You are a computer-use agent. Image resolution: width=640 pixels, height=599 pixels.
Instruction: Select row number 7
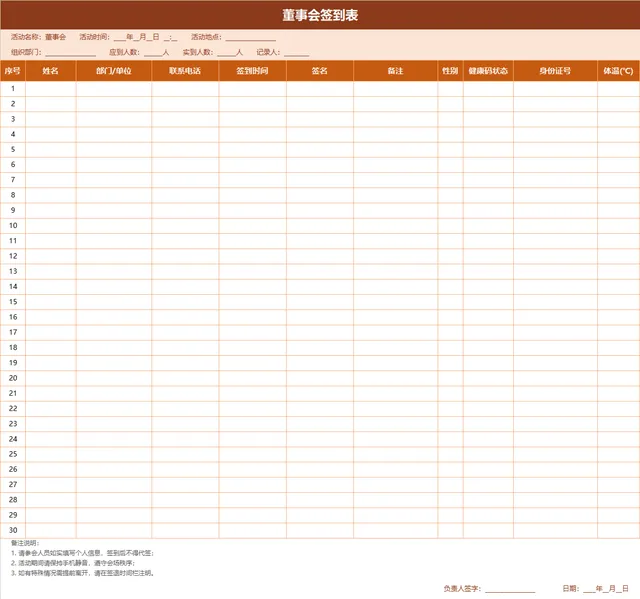13,180
